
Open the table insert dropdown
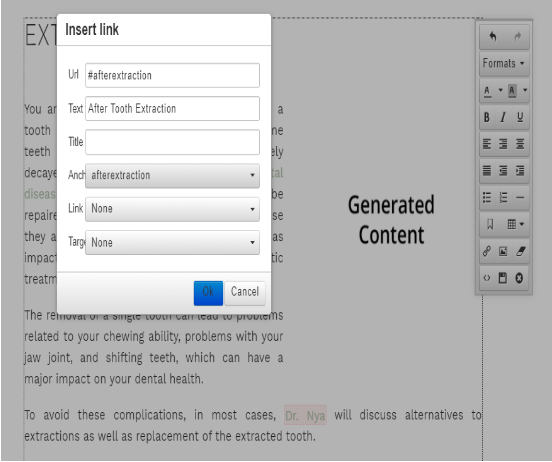(x=516, y=224)
